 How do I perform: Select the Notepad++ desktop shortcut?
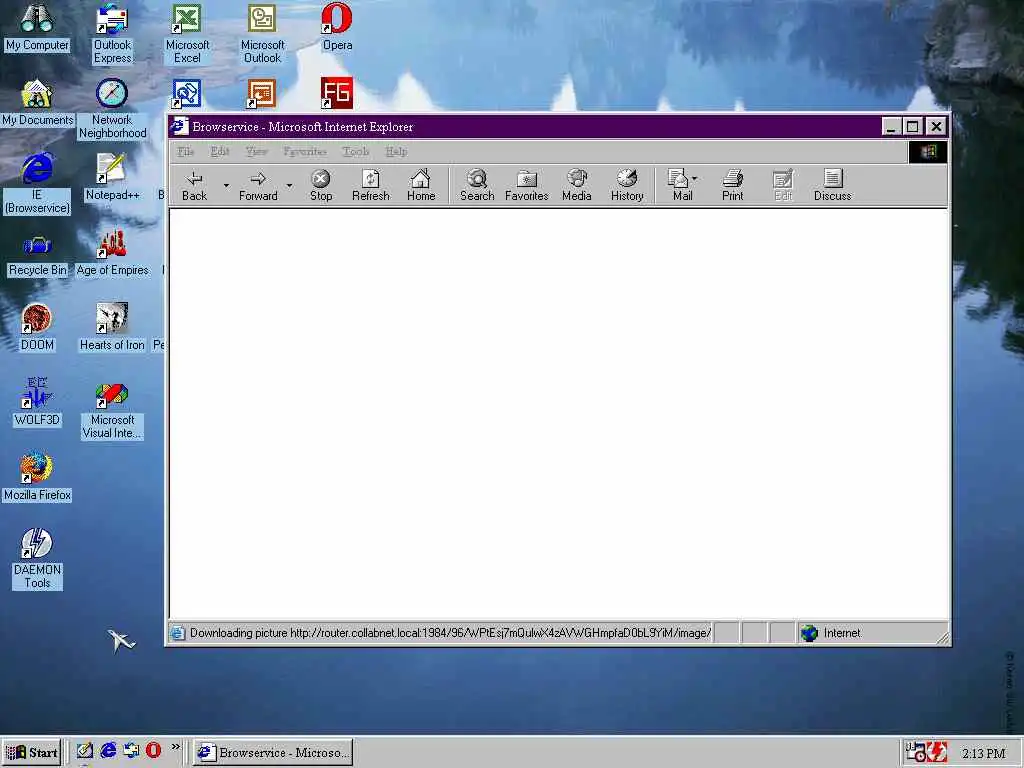coord(112,178)
